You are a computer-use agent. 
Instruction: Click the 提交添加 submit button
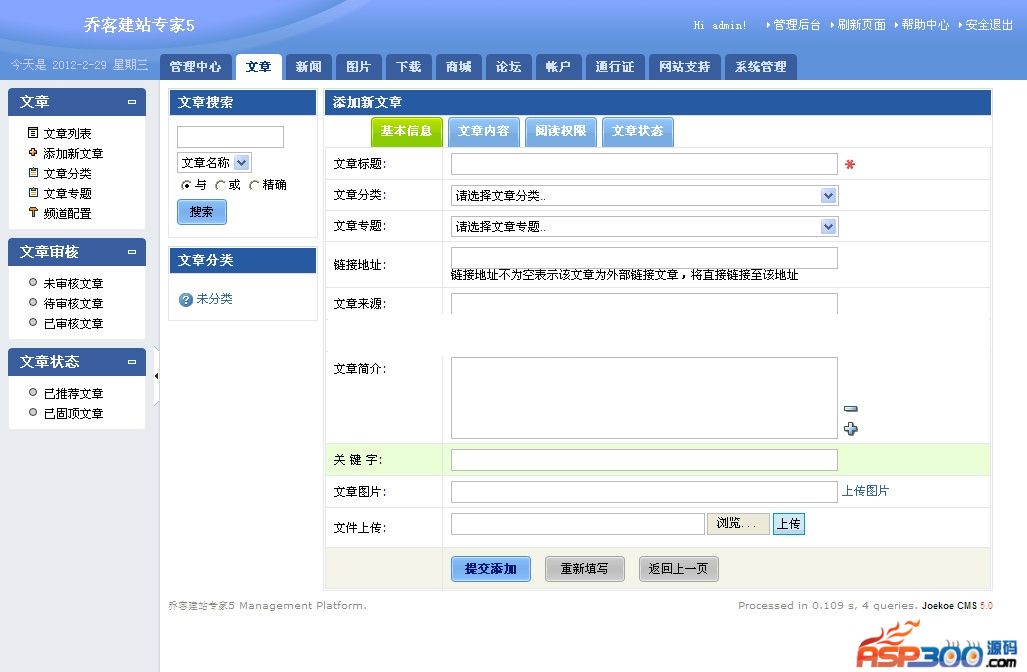(x=490, y=569)
